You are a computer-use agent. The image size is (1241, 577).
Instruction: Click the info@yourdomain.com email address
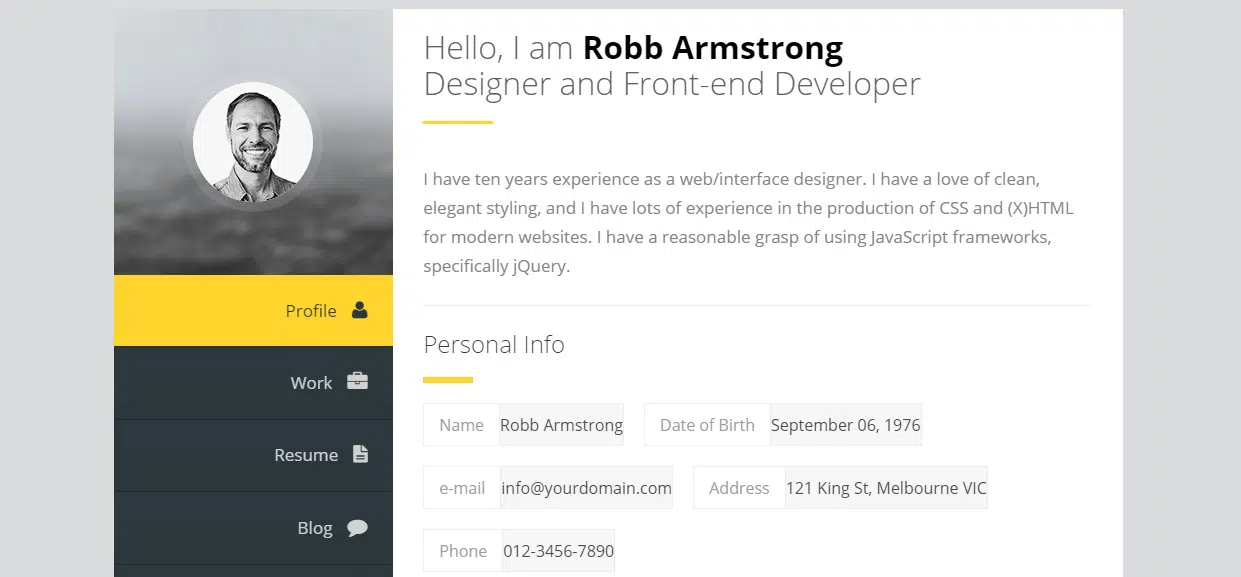pyautogui.click(x=586, y=488)
